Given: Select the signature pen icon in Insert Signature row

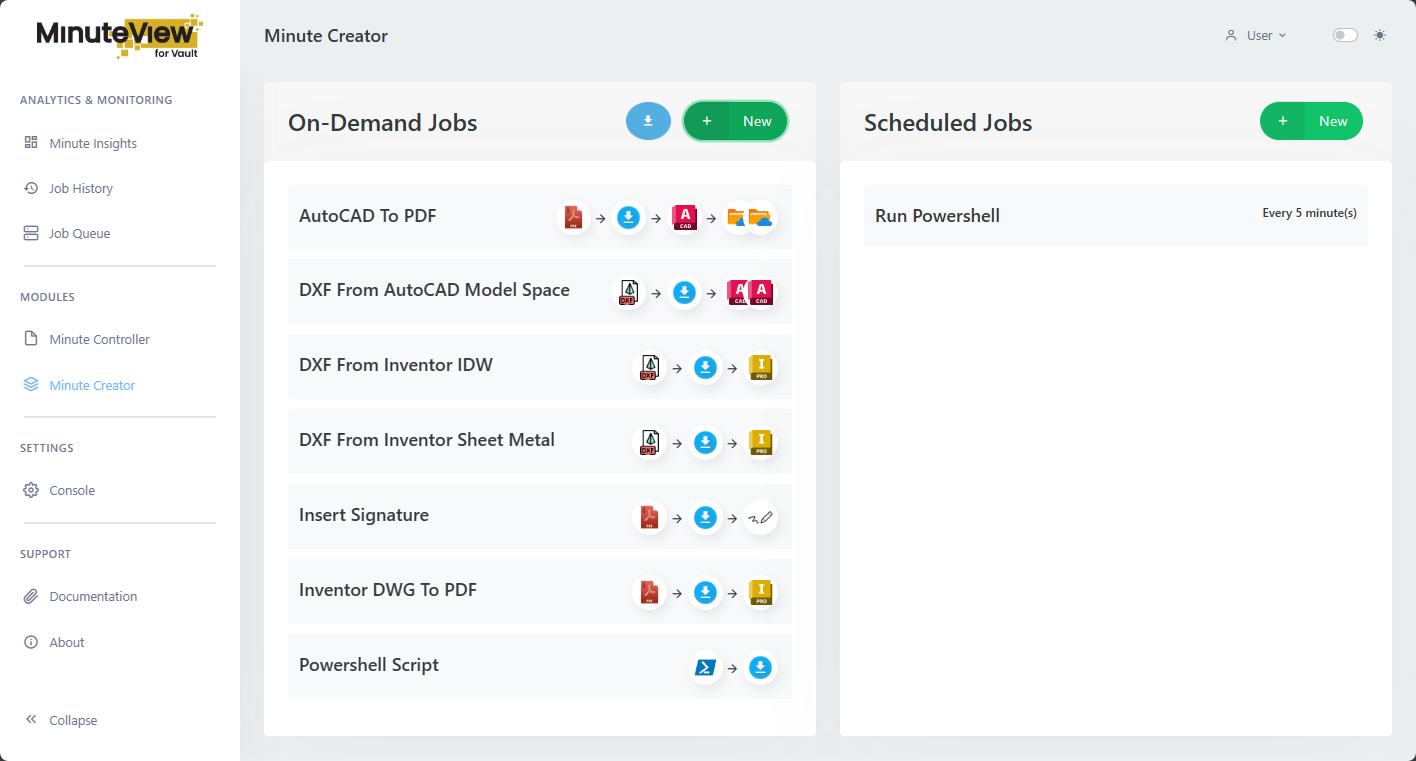Looking at the screenshot, I should (761, 517).
